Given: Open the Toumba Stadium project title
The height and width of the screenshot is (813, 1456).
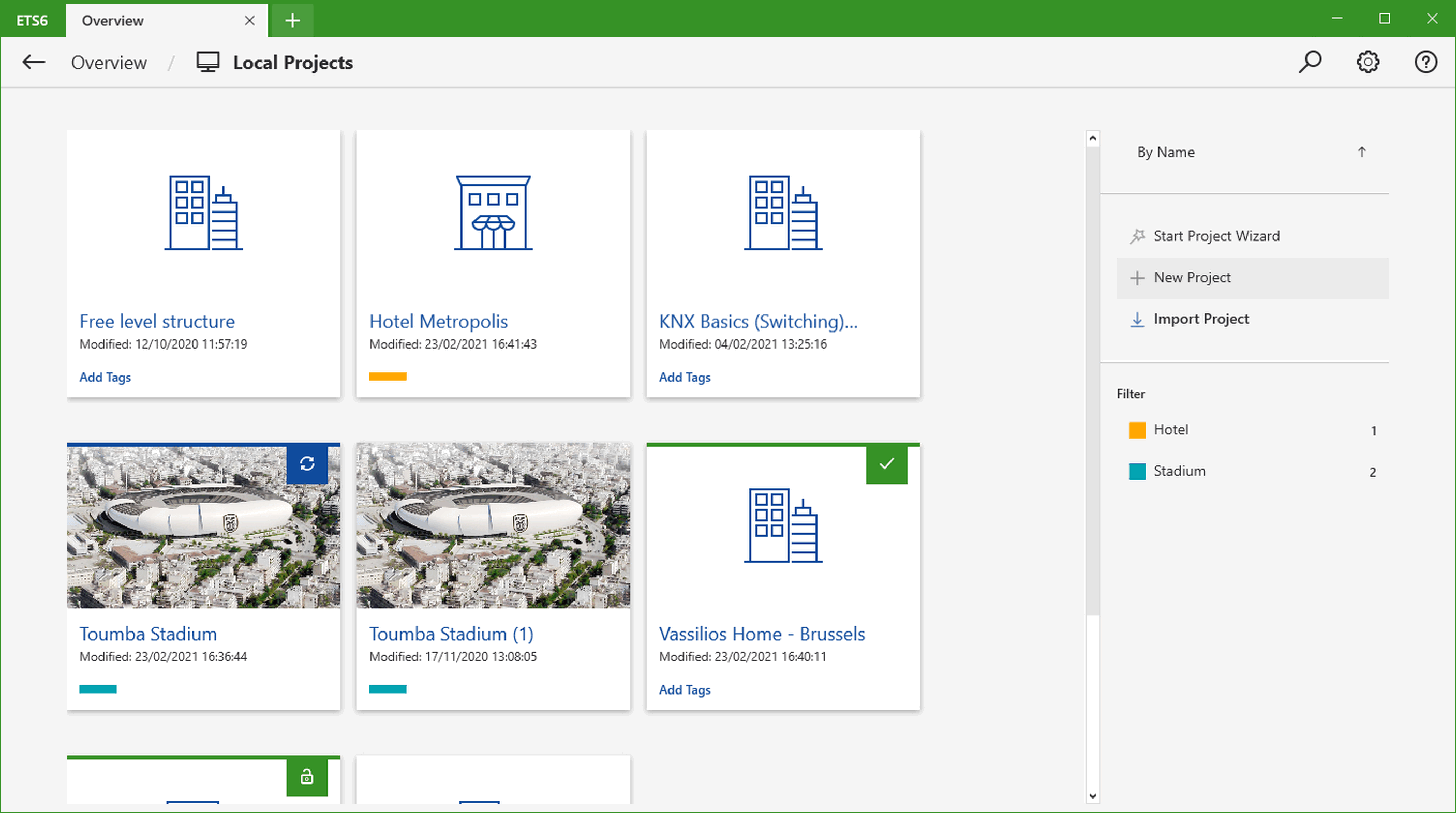Looking at the screenshot, I should click(148, 634).
